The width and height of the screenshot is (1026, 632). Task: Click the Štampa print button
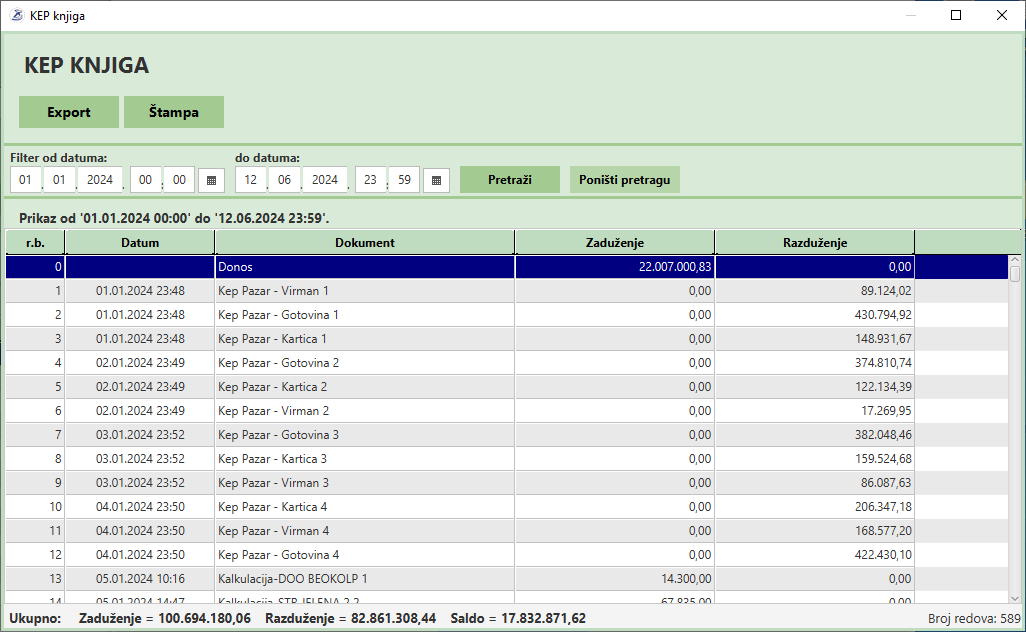173,112
